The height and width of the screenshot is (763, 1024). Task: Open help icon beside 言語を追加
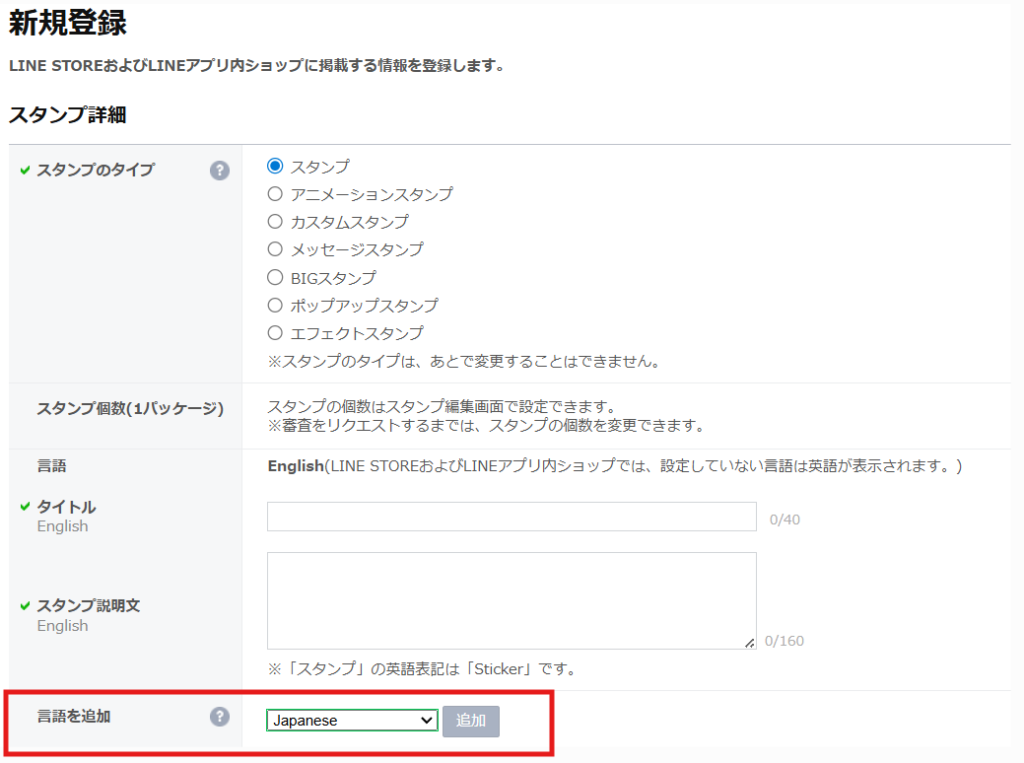pyautogui.click(x=219, y=717)
